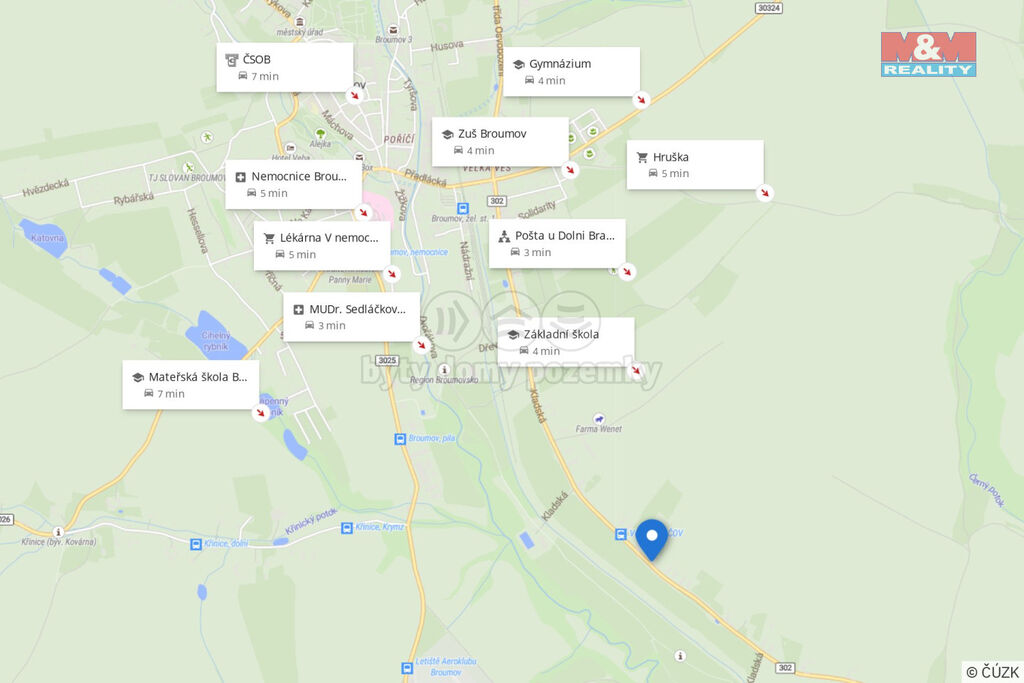Screen dimensions: 1024x683
Task: Click the M&M Reality logo
Action: pyautogui.click(x=929, y=54)
